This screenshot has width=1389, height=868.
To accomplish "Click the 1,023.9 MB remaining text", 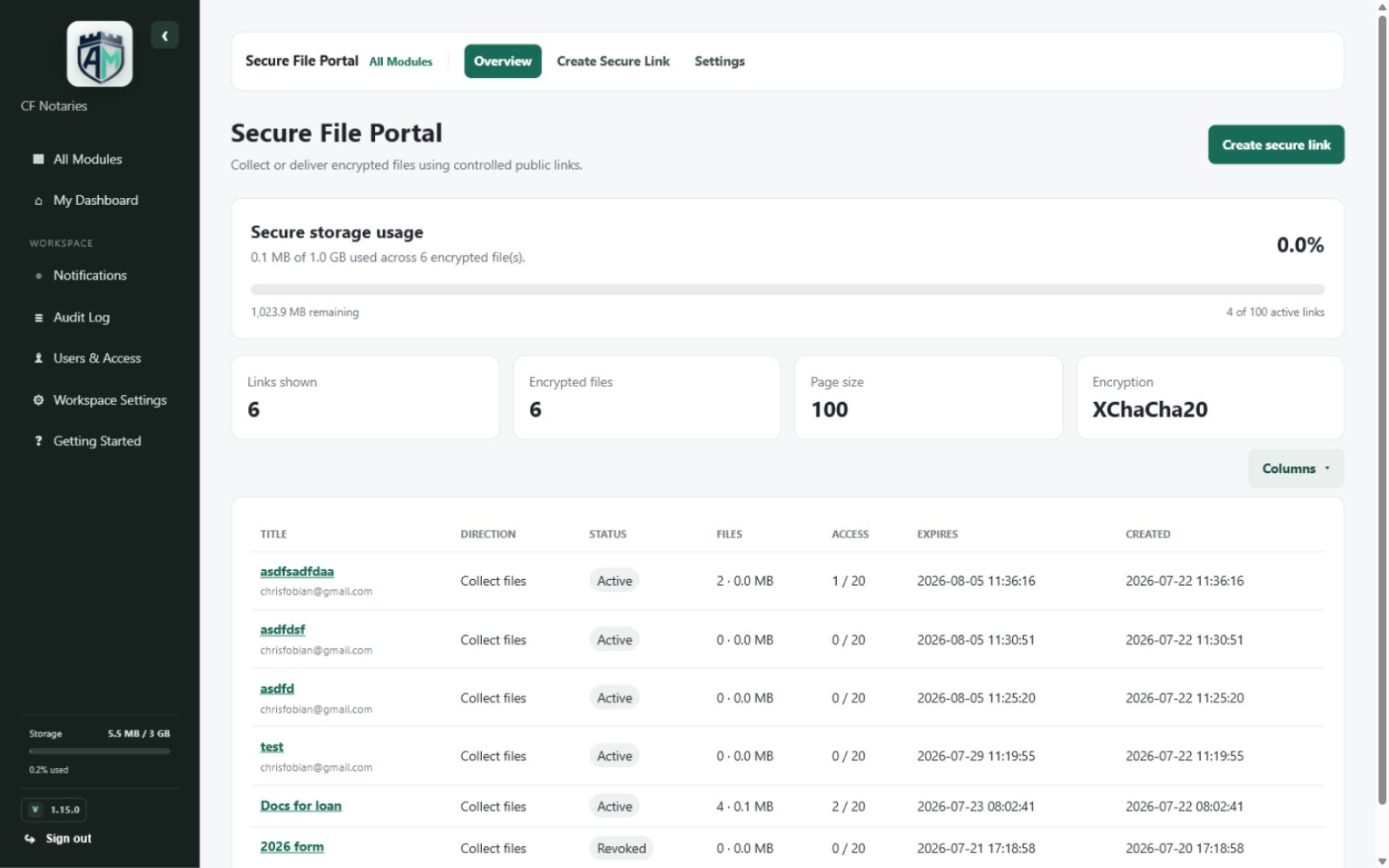I will tap(305, 313).
